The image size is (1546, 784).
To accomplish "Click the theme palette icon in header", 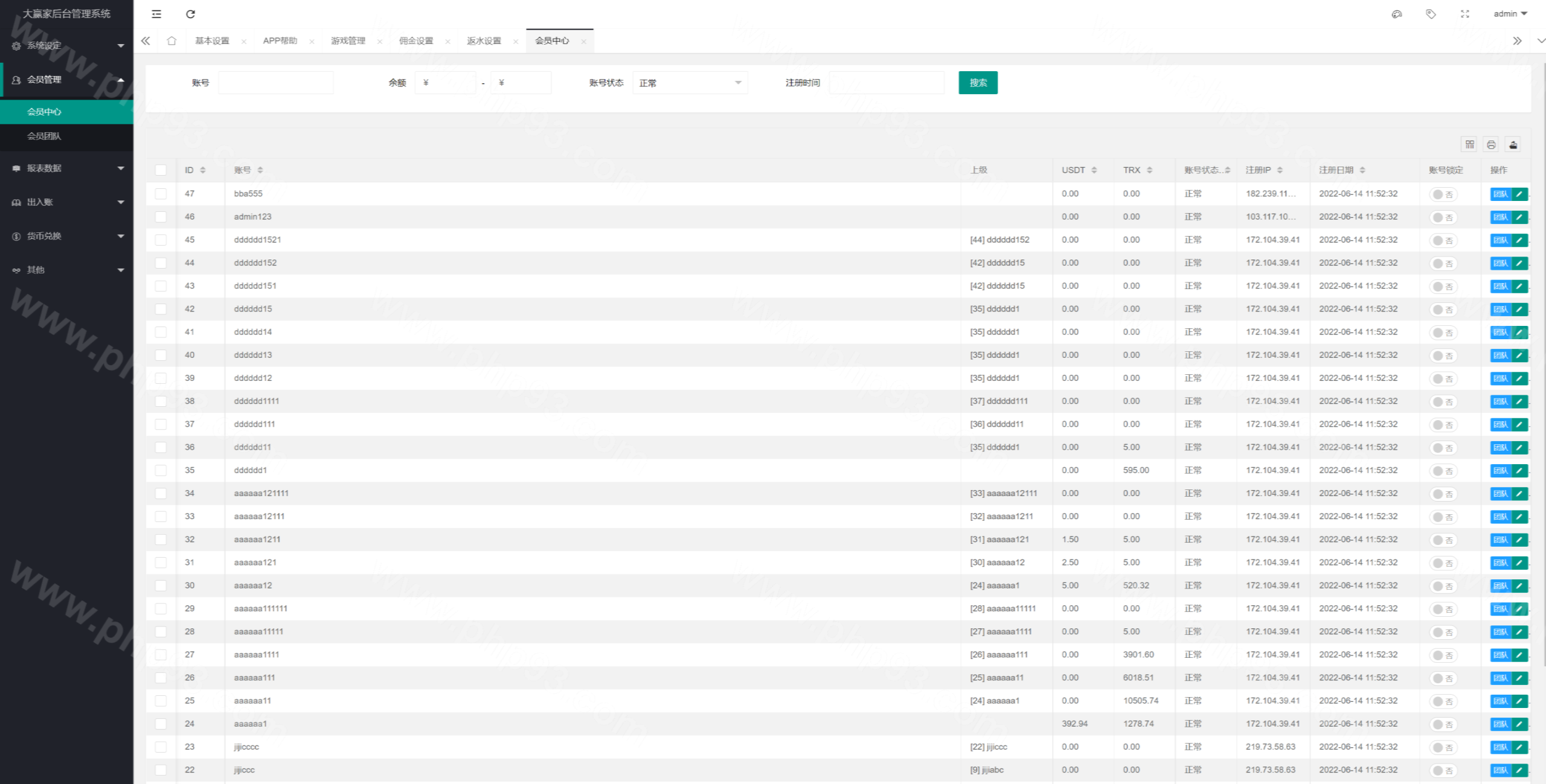I will click(1396, 14).
